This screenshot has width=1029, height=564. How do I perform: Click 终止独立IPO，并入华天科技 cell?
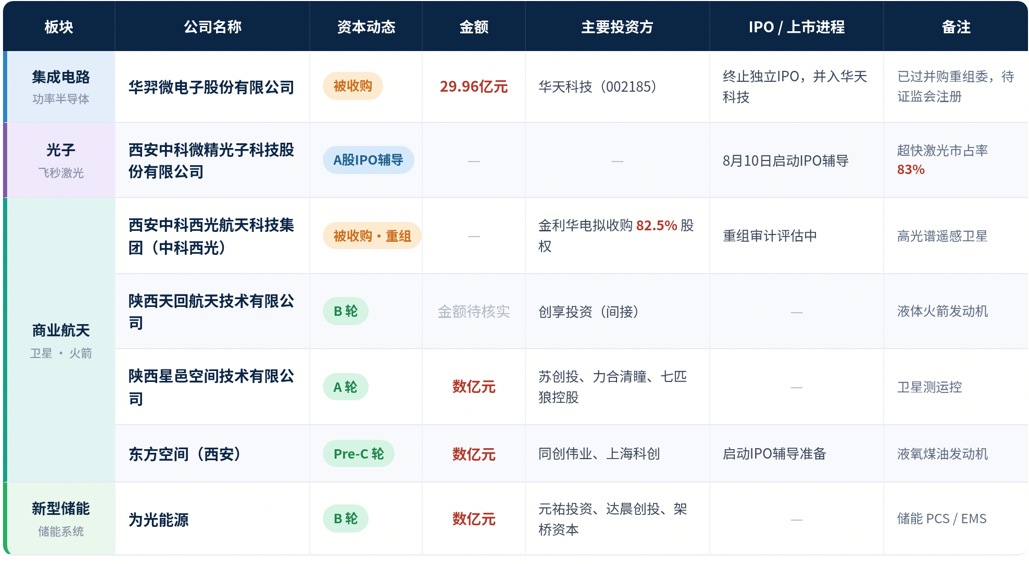click(x=795, y=87)
